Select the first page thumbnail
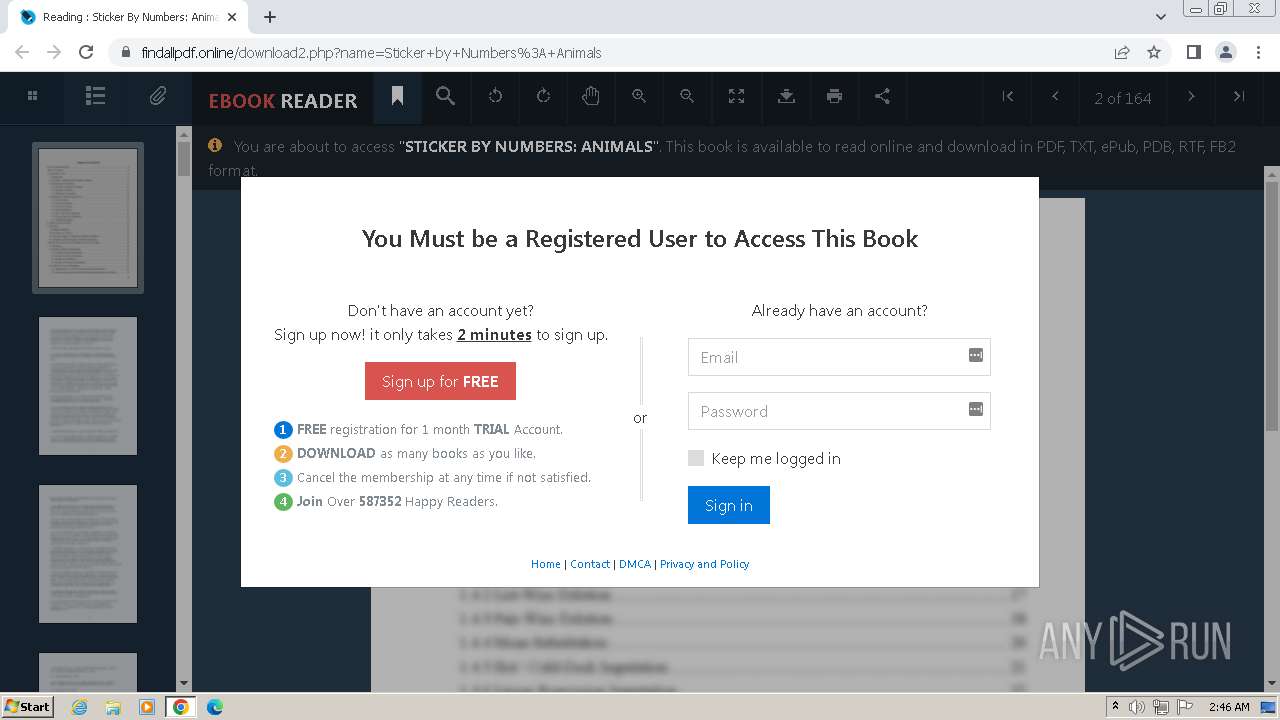The height and width of the screenshot is (720, 1280). point(88,218)
